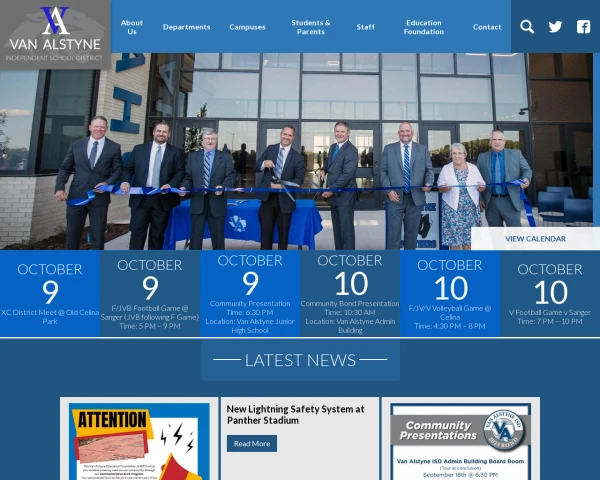This screenshot has height=480, width=600.
Task: Open the Education Foundation menu
Action: (x=424, y=27)
